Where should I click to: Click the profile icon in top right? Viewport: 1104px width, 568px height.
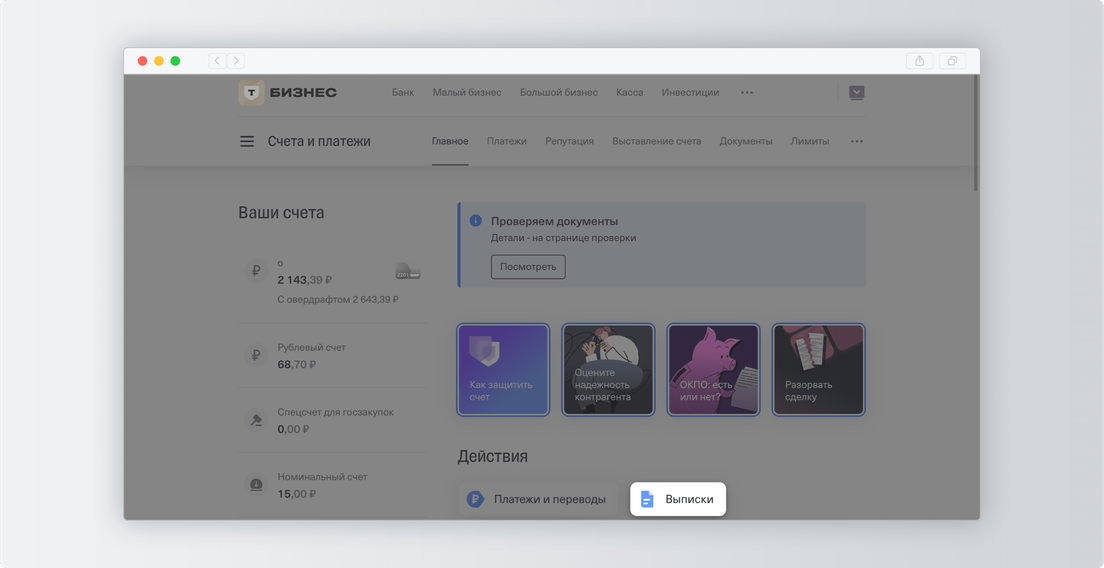tap(856, 93)
